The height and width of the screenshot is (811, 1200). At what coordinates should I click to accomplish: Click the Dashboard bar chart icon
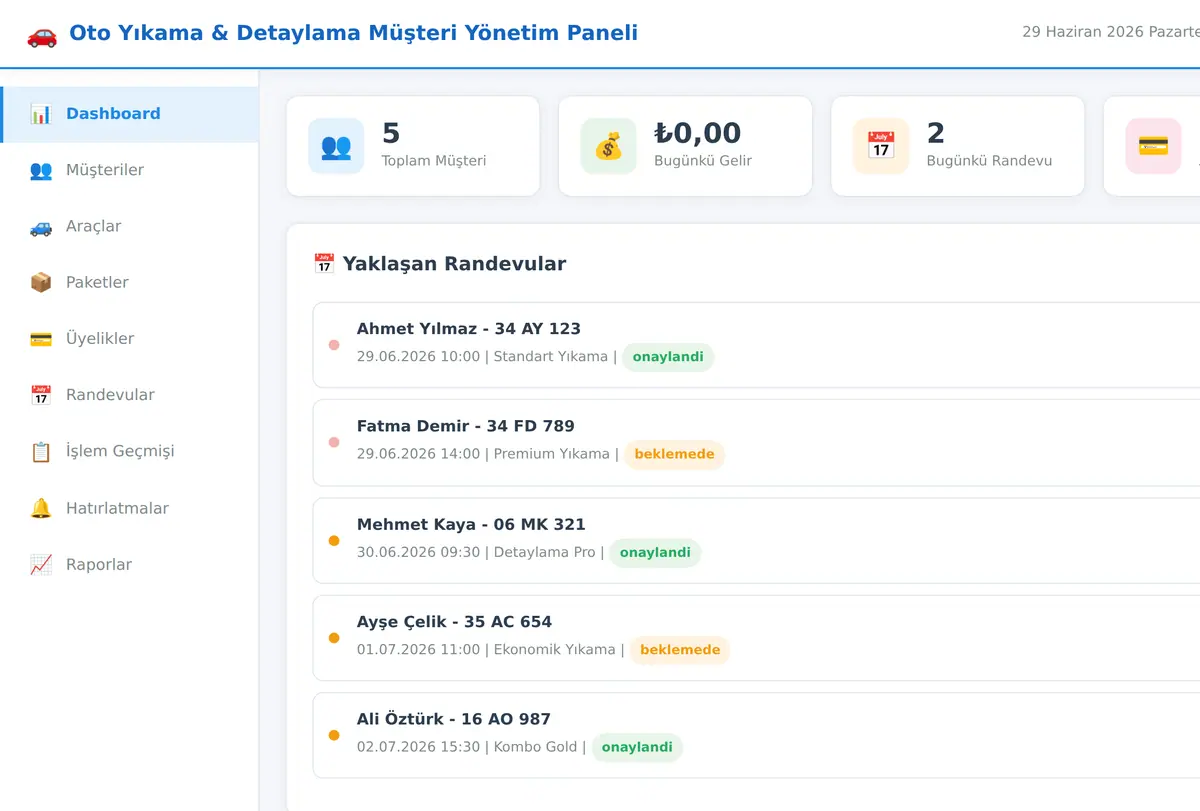[x=41, y=114]
